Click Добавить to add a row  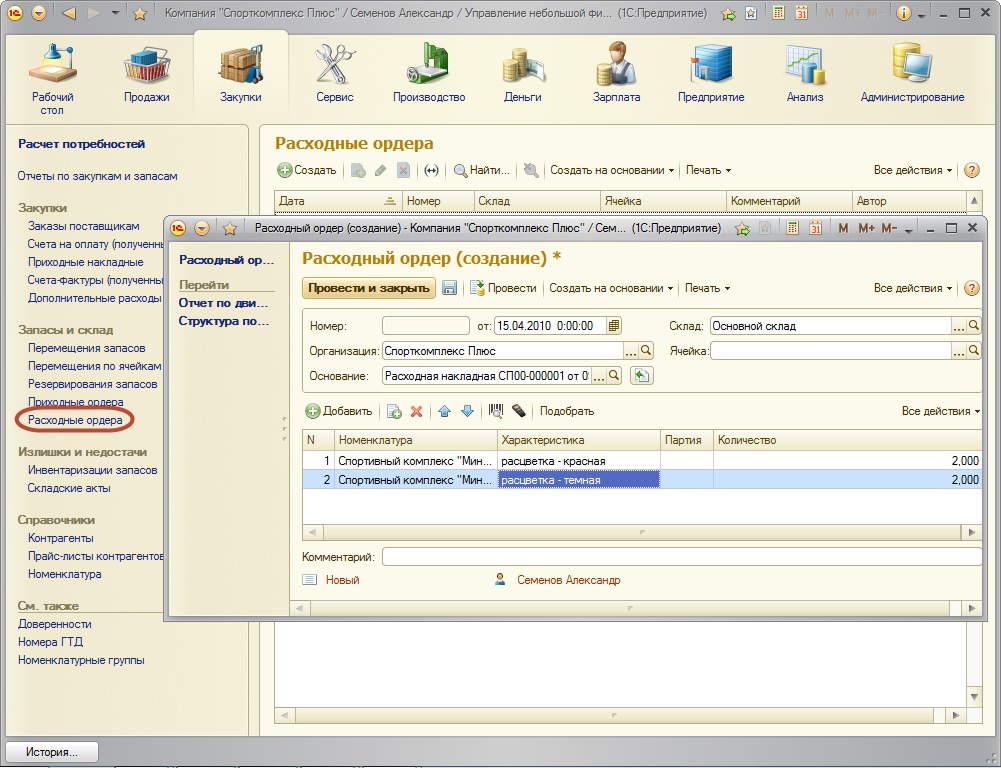click(x=339, y=411)
